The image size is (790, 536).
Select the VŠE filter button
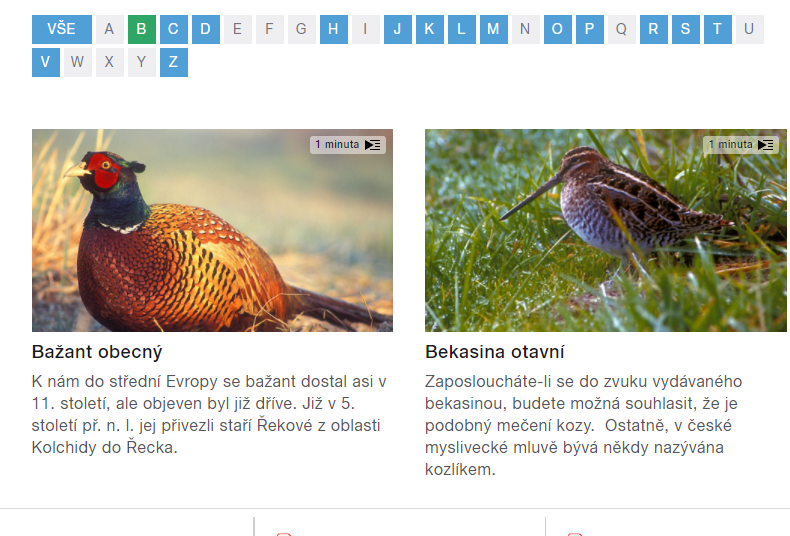[62, 29]
